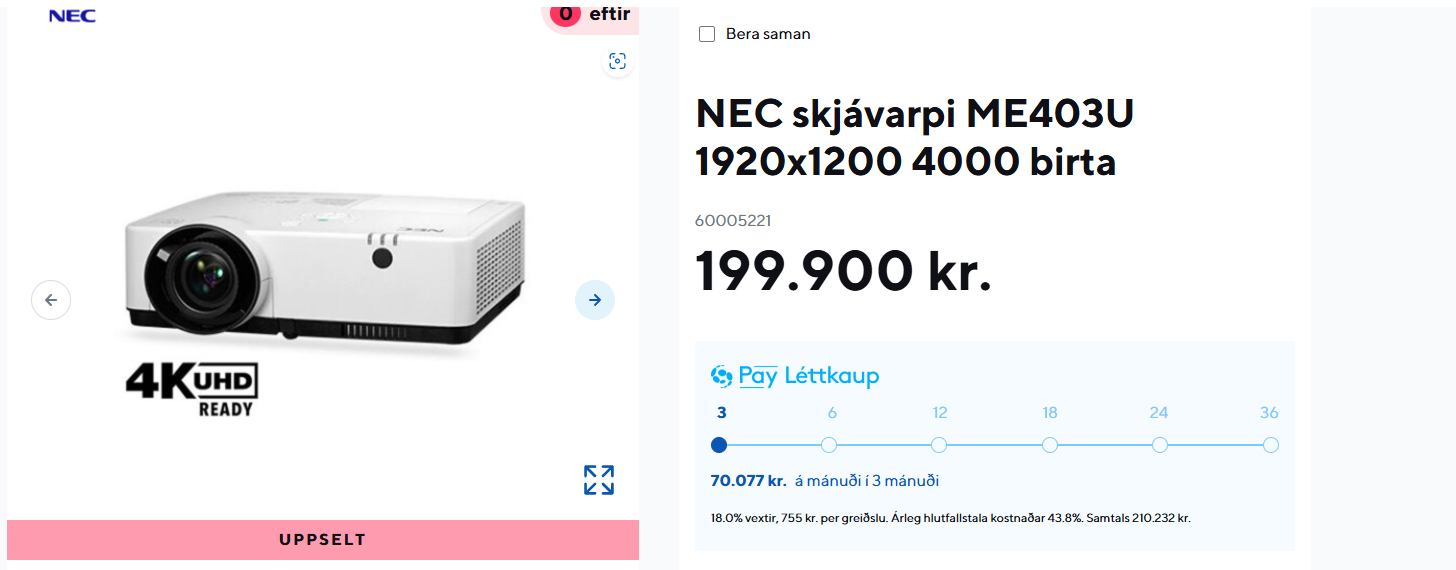Image resolution: width=1456 pixels, height=570 pixels.
Task: Select the 3-month installment point
Action: (x=719, y=445)
